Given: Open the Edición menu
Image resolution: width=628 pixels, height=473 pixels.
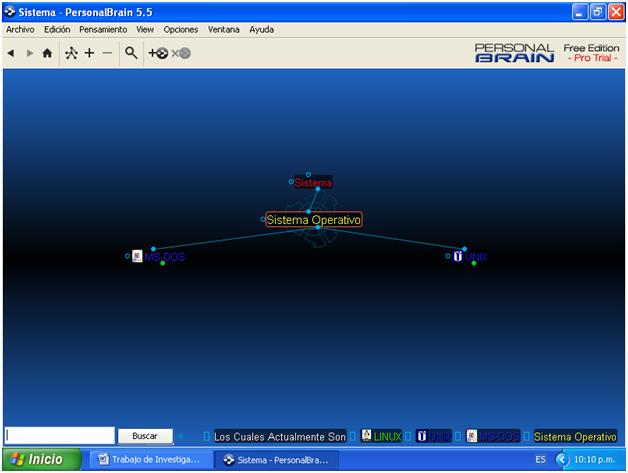Looking at the screenshot, I should click(x=57, y=30).
